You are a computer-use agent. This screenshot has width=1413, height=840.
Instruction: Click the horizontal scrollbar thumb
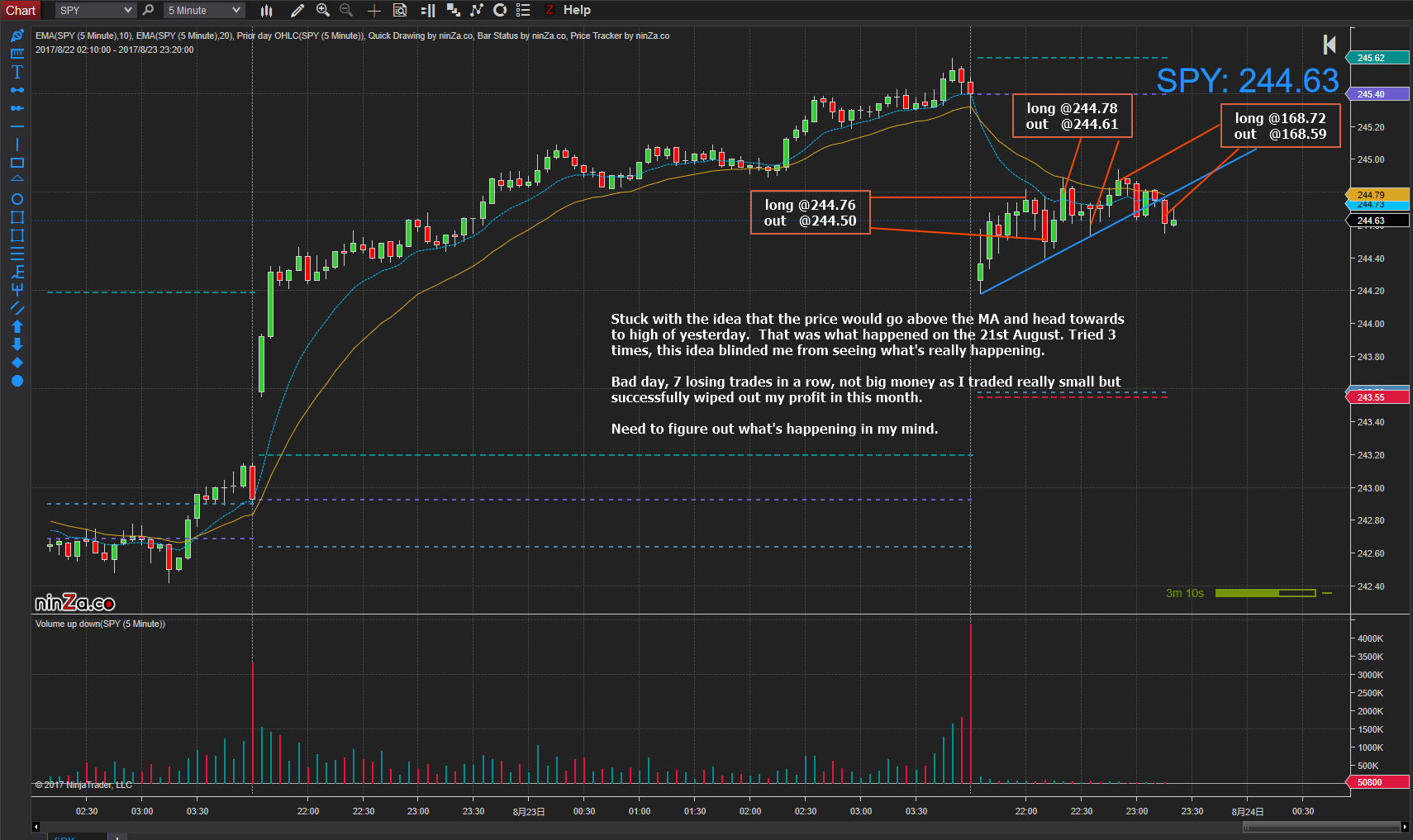pos(1321,827)
